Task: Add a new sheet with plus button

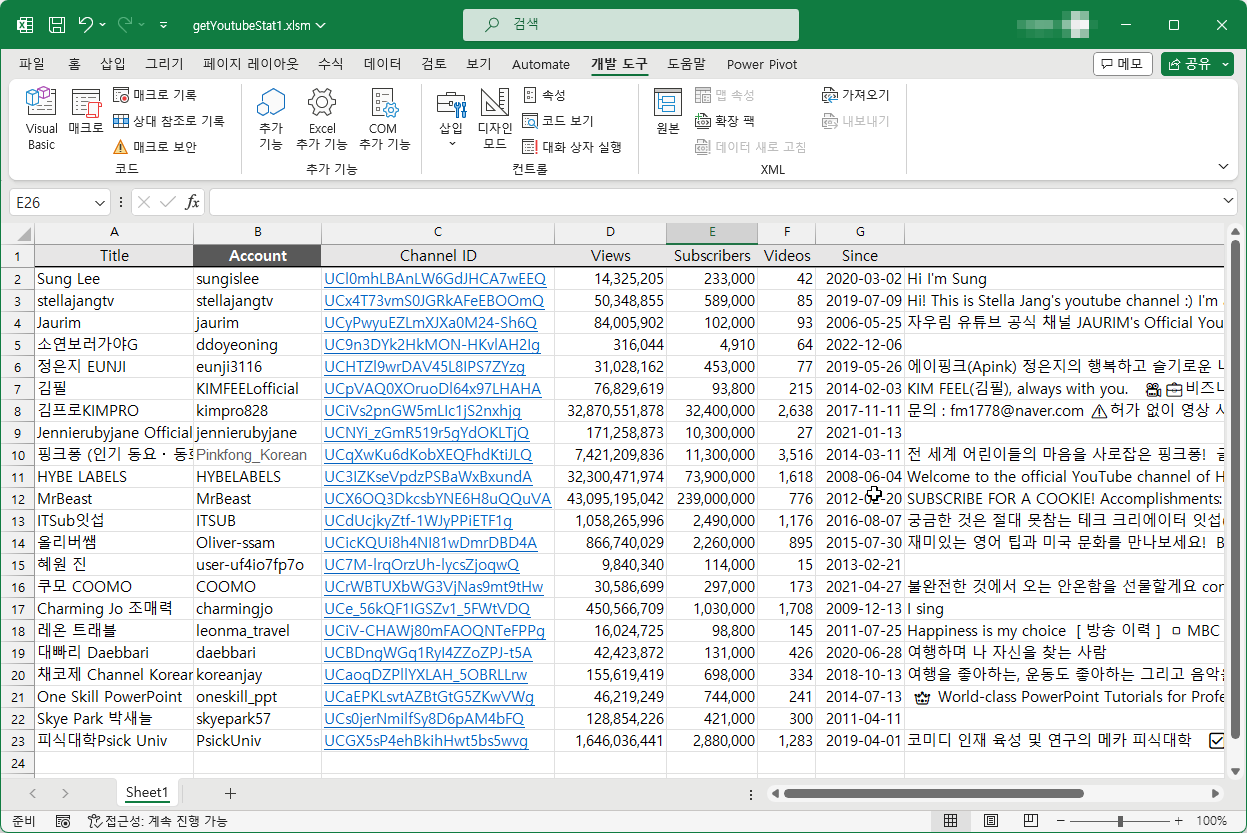Action: (x=230, y=793)
